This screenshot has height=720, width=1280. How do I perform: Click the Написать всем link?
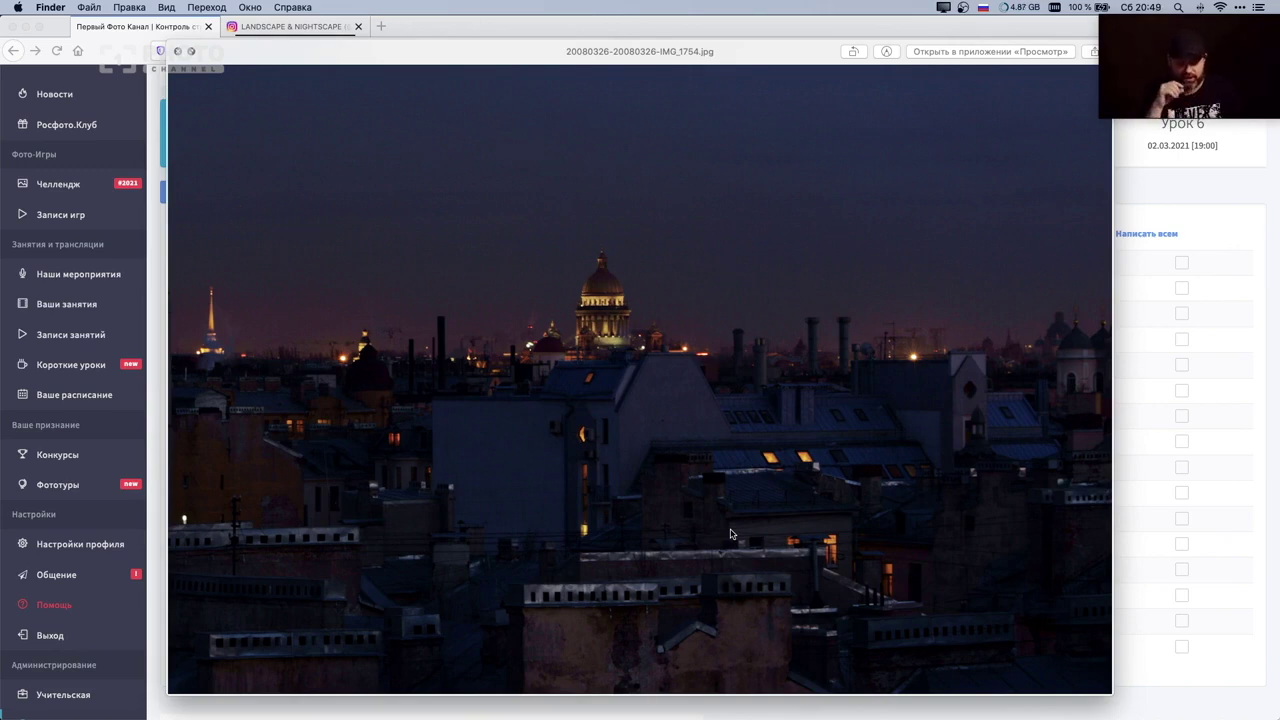tap(1146, 234)
